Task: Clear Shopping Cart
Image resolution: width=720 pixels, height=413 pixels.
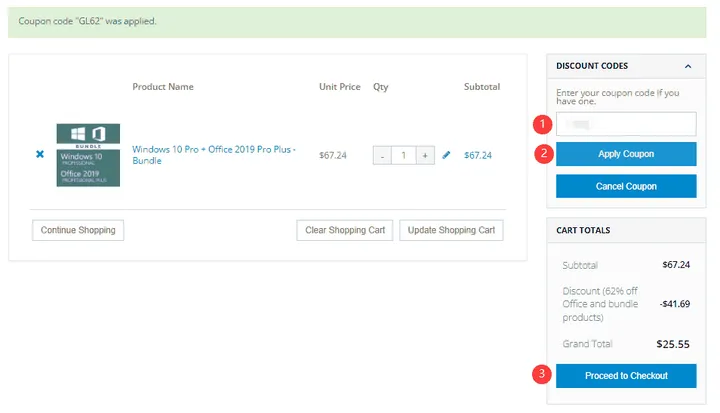Action: (345, 230)
